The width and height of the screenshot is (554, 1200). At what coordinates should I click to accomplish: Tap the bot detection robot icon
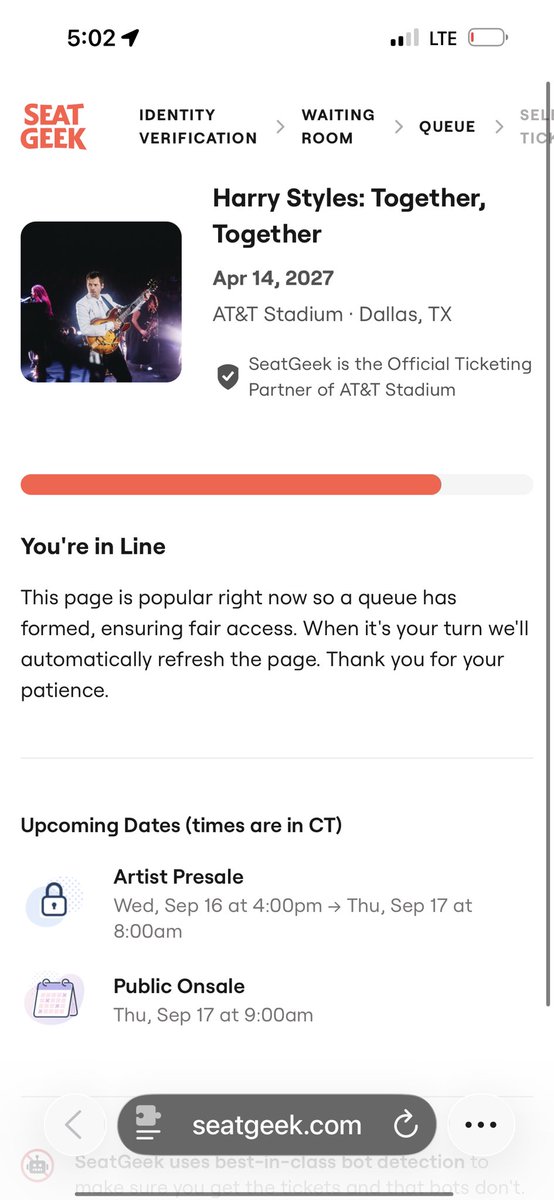pos(37,1163)
